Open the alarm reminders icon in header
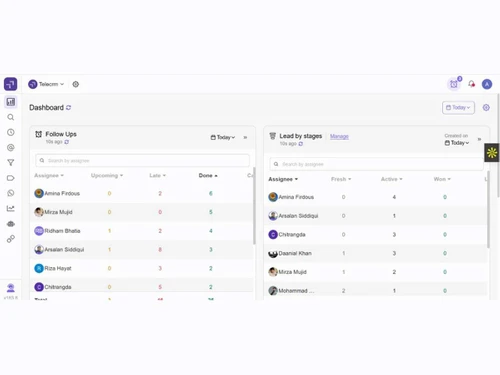 coord(454,84)
